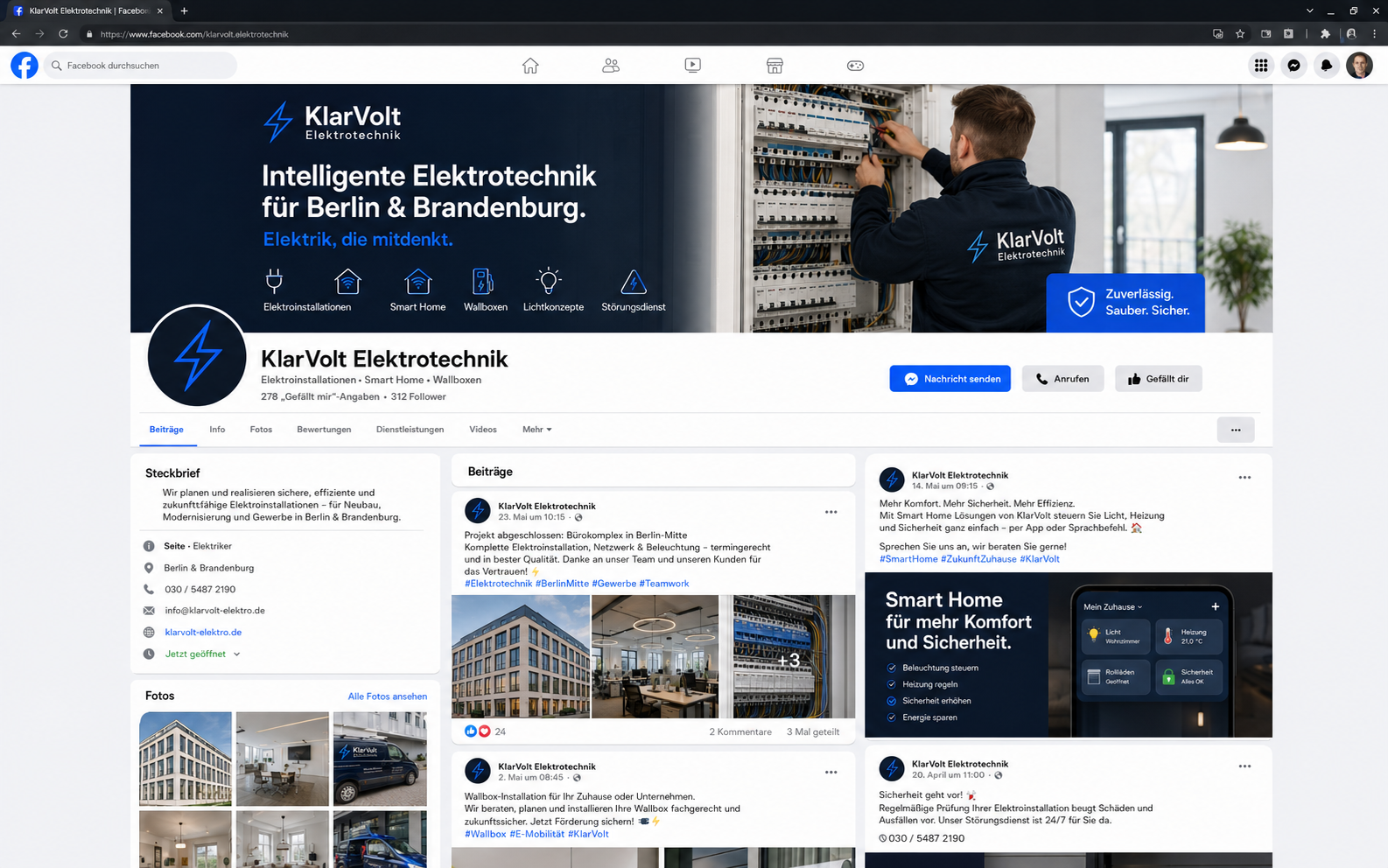Click the post date 23. Mai um 10:15
This screenshot has width=1388, height=868.
(x=532, y=517)
